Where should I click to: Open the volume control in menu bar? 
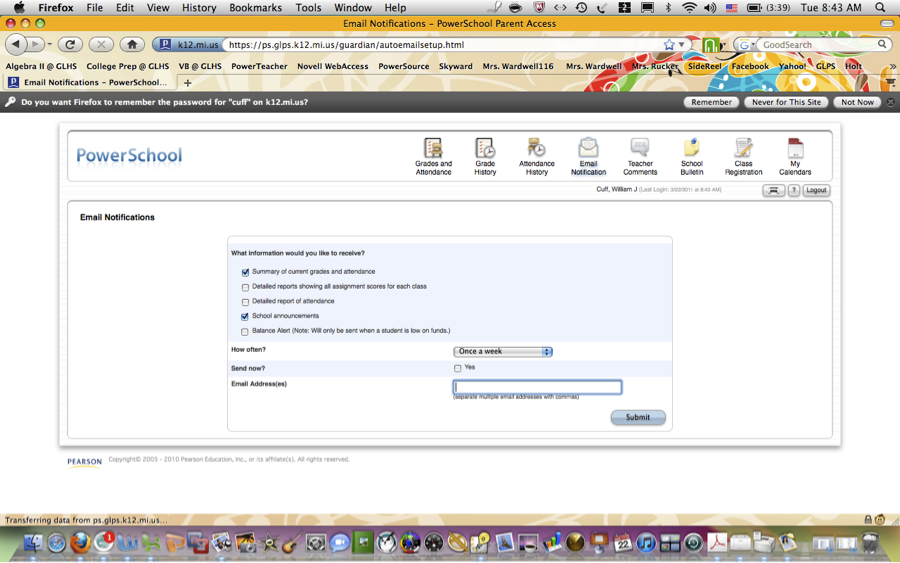[x=710, y=7]
